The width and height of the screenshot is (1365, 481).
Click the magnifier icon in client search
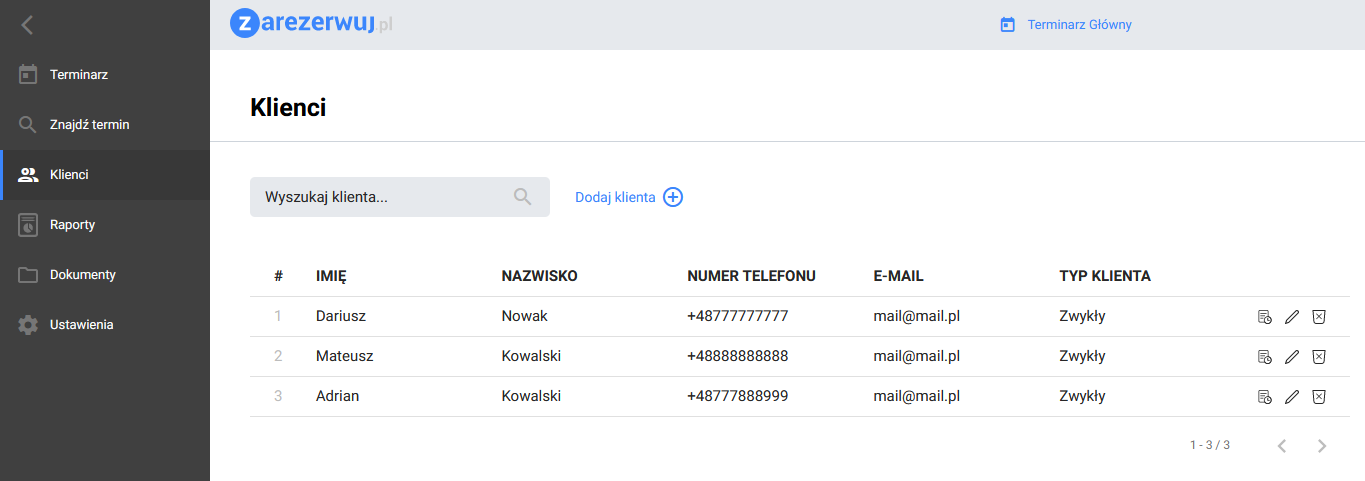[x=522, y=197]
